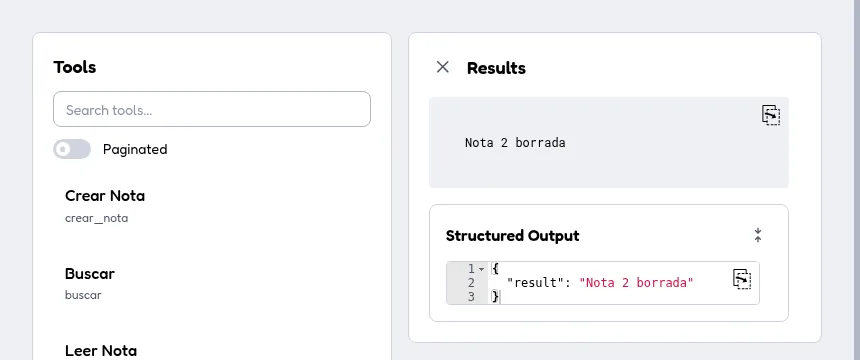Click the Tools heading

pyautogui.click(x=75, y=67)
